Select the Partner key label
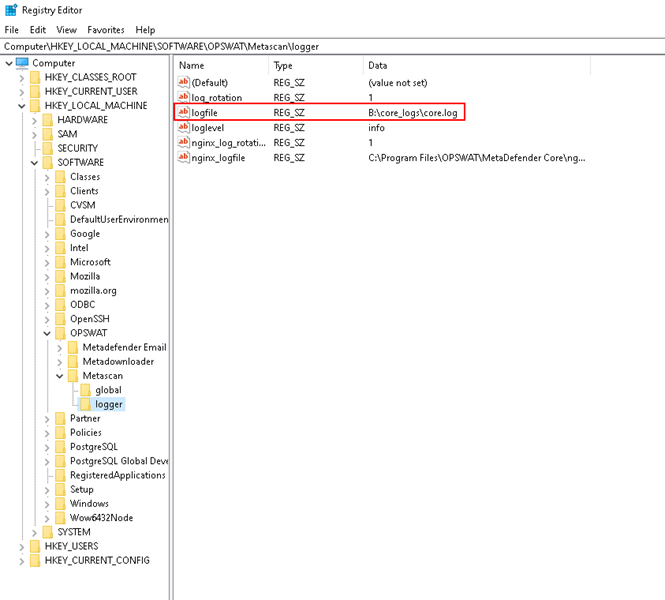665x600 pixels. pyautogui.click(x=85, y=418)
